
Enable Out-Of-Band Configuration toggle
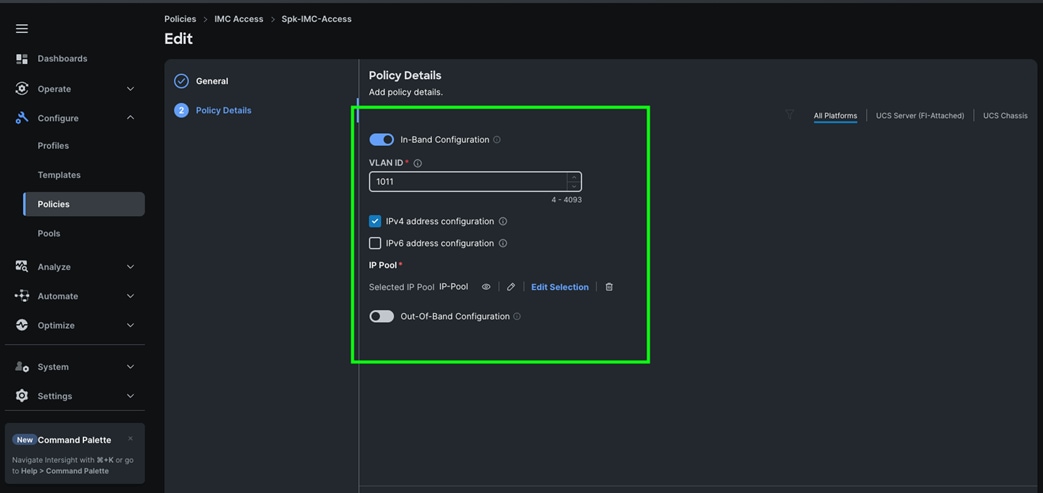click(382, 317)
